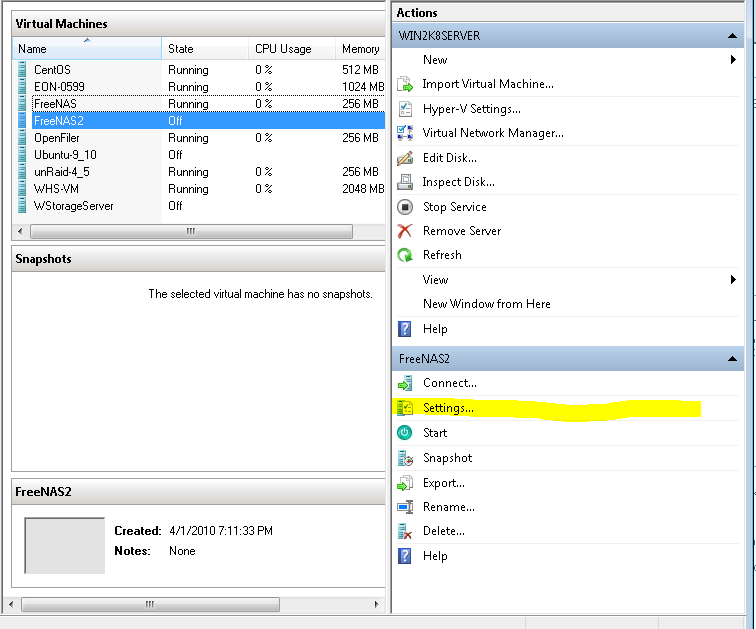The height and width of the screenshot is (629, 756).
Task: Click the red X Remove Server icon
Action: click(405, 231)
